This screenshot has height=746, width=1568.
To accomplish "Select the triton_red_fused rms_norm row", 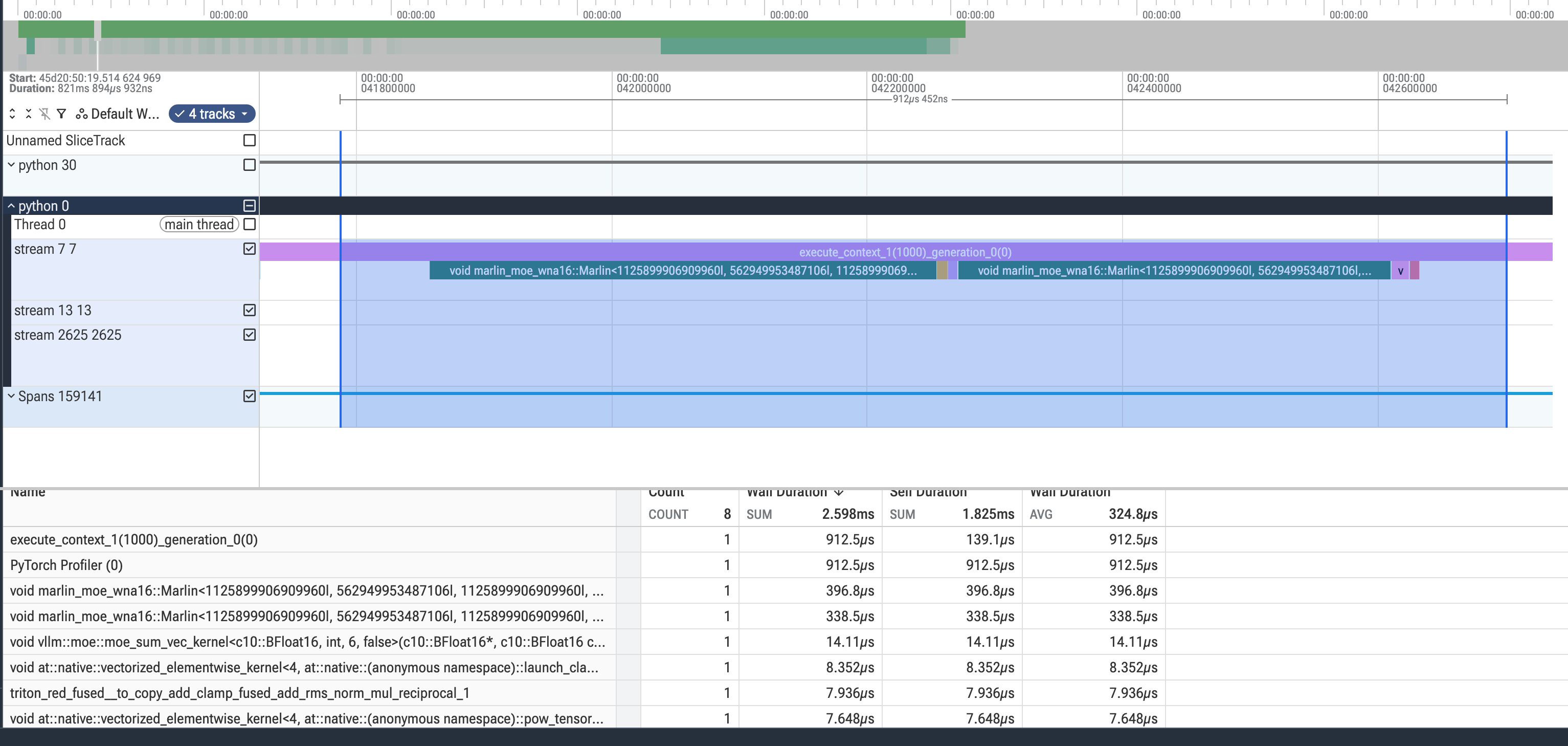I will [x=585, y=693].
